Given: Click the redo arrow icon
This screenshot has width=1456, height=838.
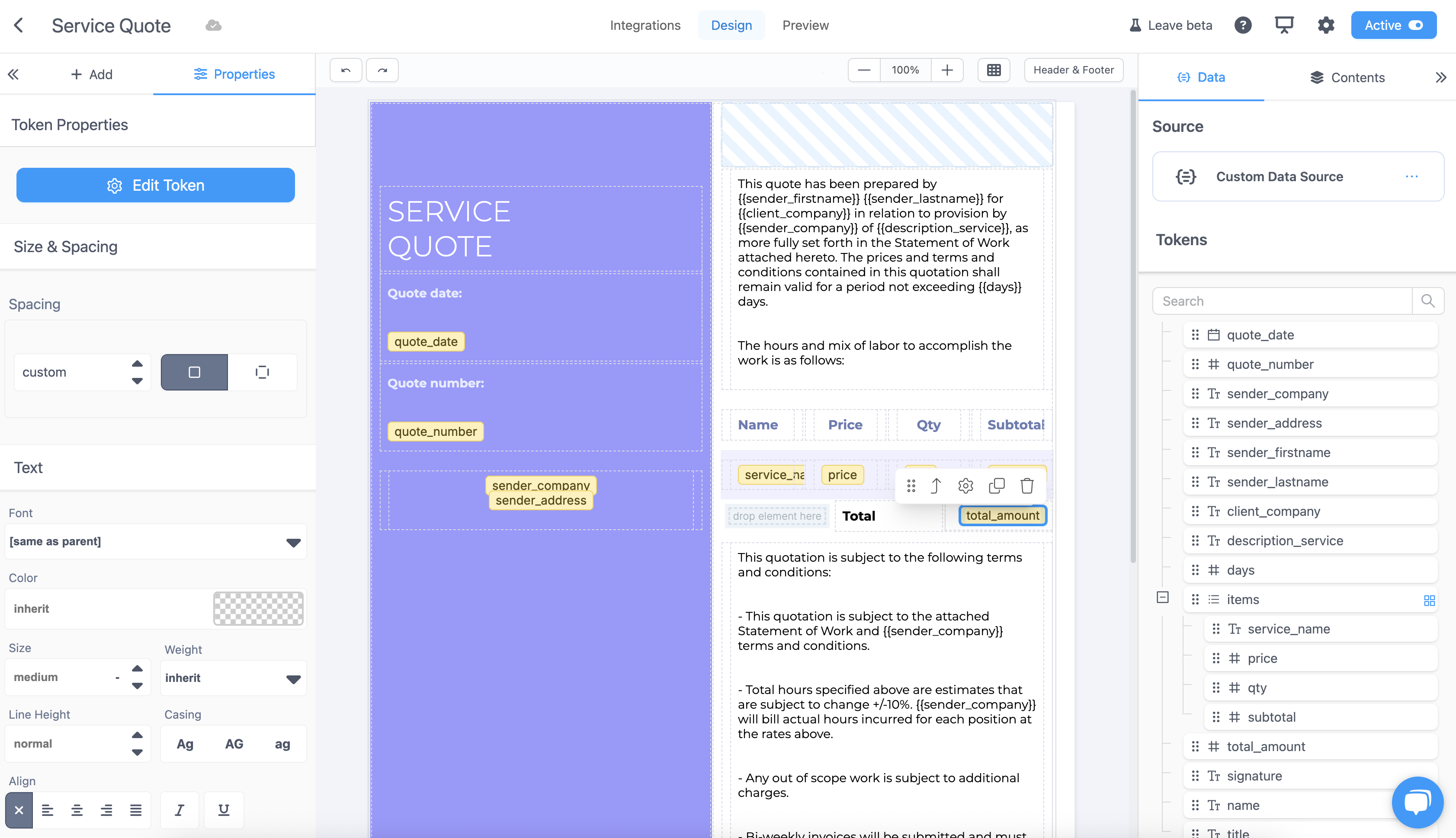Looking at the screenshot, I should pos(382,70).
